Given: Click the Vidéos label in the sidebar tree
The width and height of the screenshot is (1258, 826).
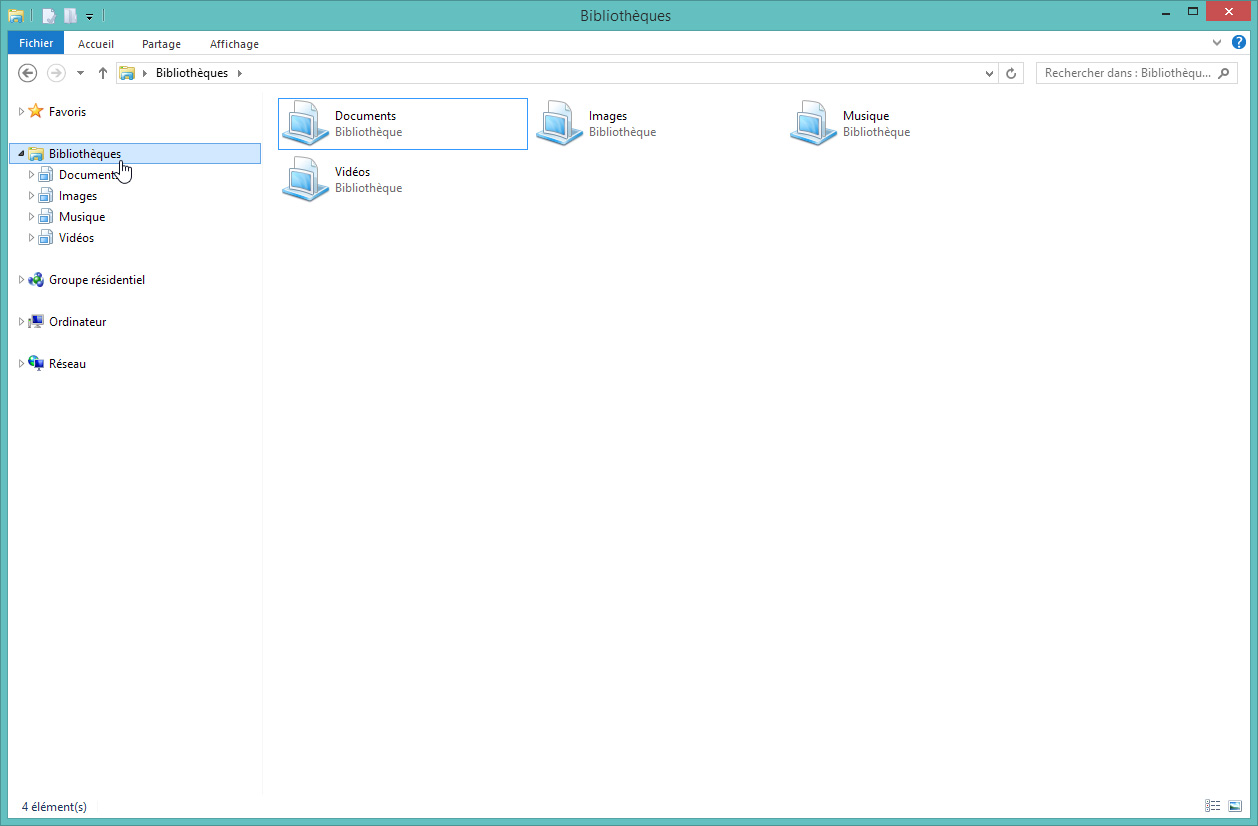Looking at the screenshot, I should point(77,238).
